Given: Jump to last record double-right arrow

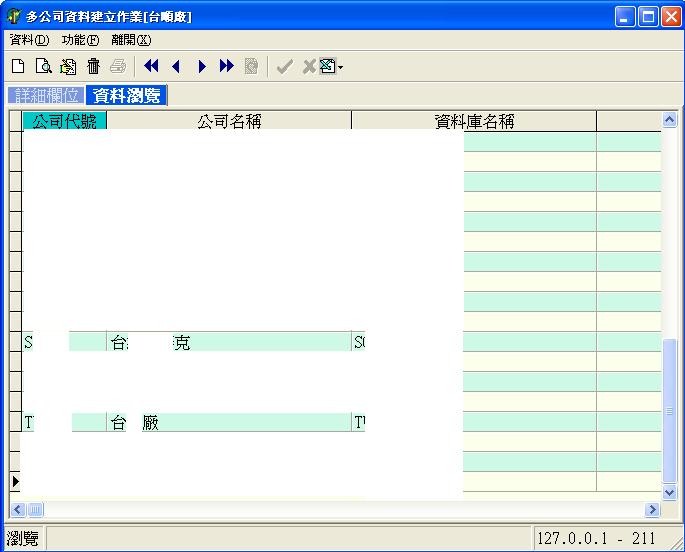Looking at the screenshot, I should point(227,66).
